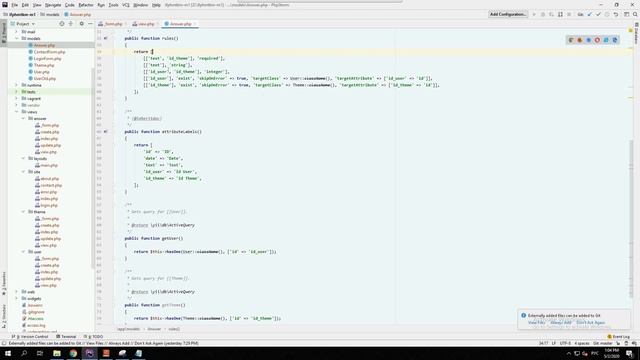This screenshot has height=360, width=640.
Task: Open preview in Opera browser icon in editor
Action: coord(597,40)
